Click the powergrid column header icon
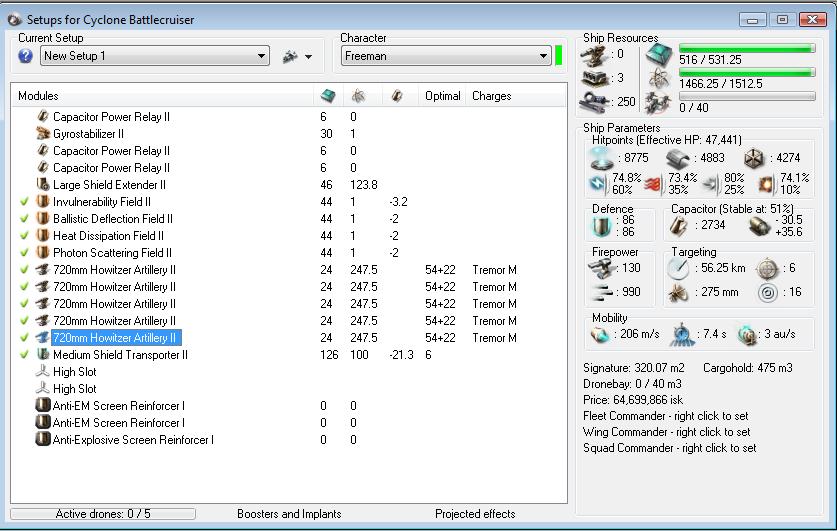The width and height of the screenshot is (837, 531). pyautogui.click(x=358, y=96)
